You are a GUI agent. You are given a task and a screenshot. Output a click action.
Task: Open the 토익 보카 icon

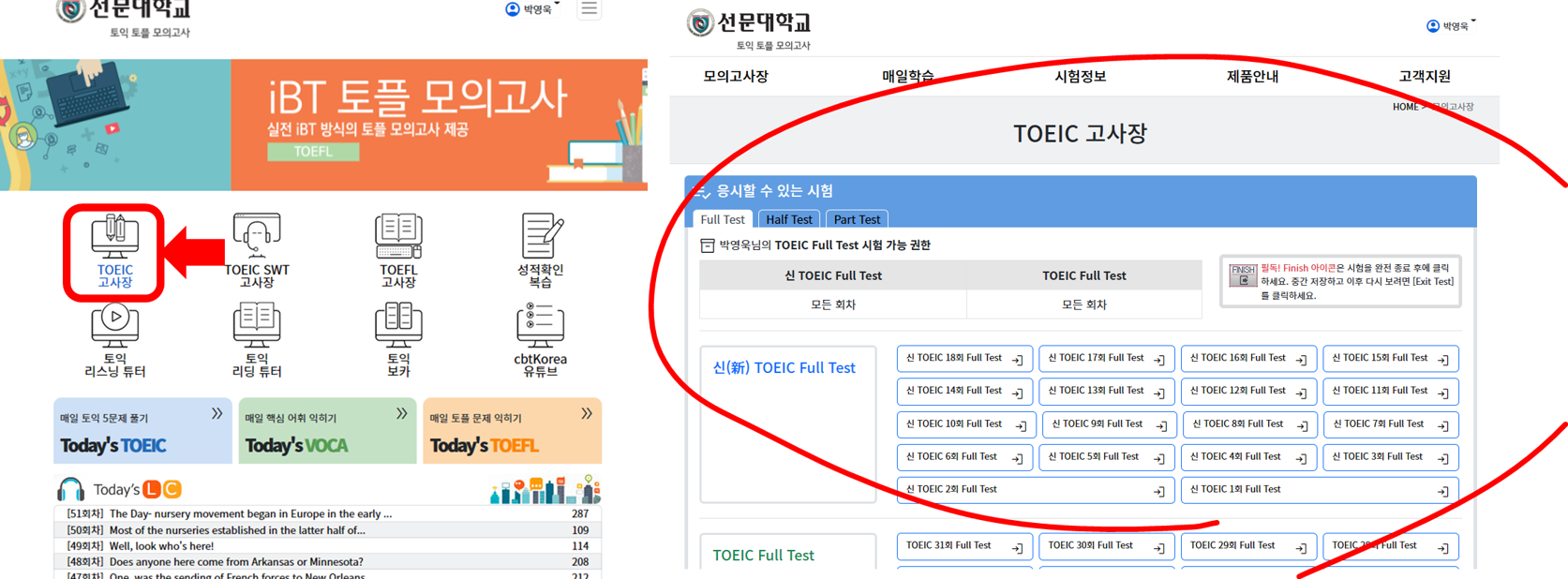(x=398, y=340)
